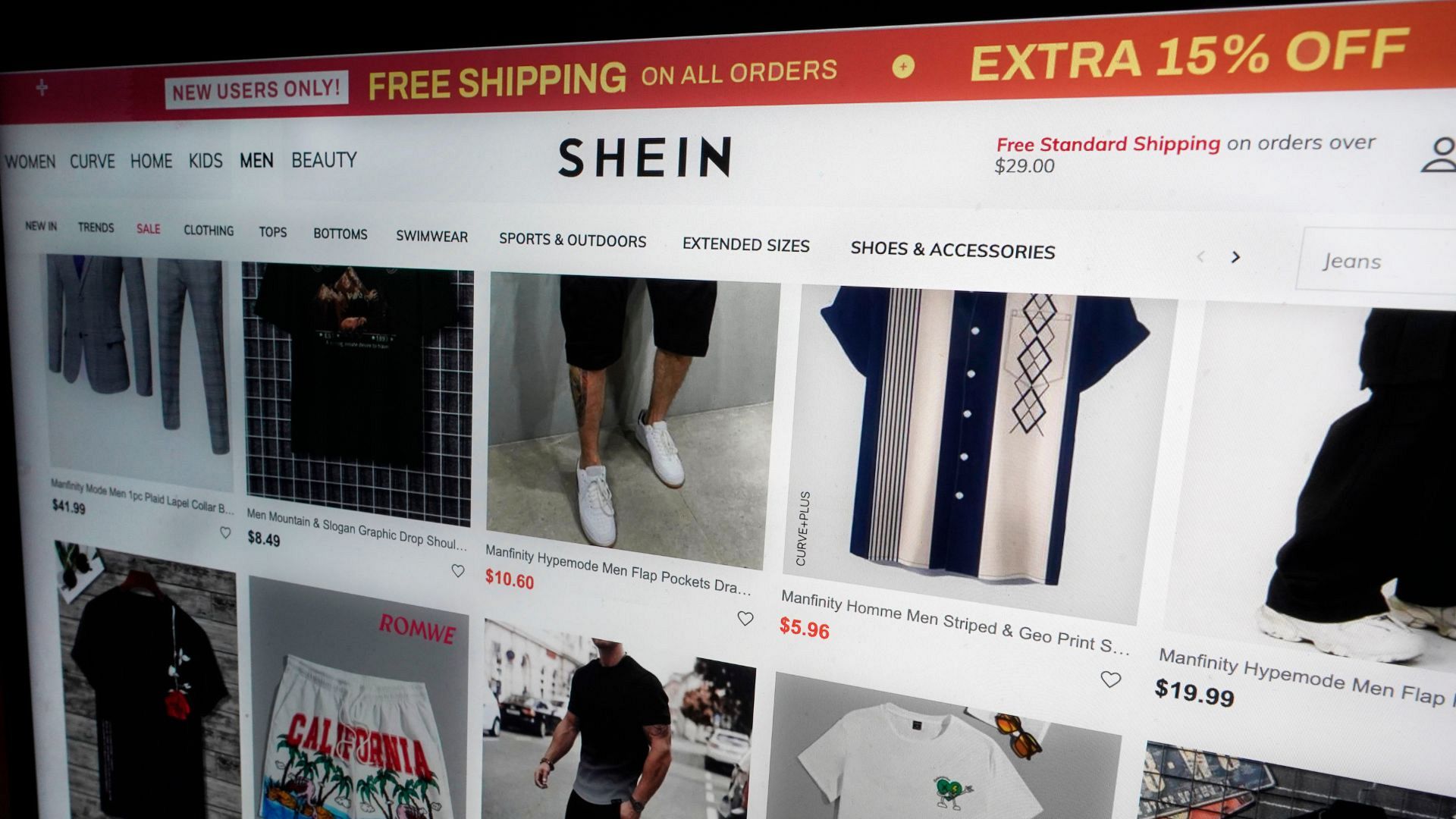Open the WOMEN navigation tab
This screenshot has height=819, width=1456.
30,162
